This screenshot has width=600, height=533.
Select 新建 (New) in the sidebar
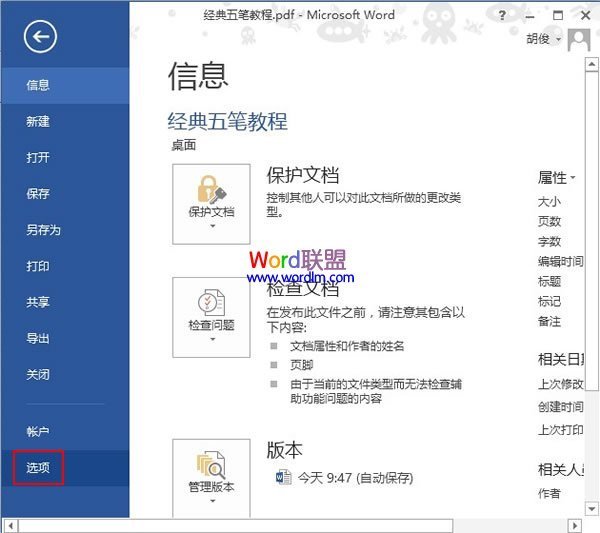38,121
